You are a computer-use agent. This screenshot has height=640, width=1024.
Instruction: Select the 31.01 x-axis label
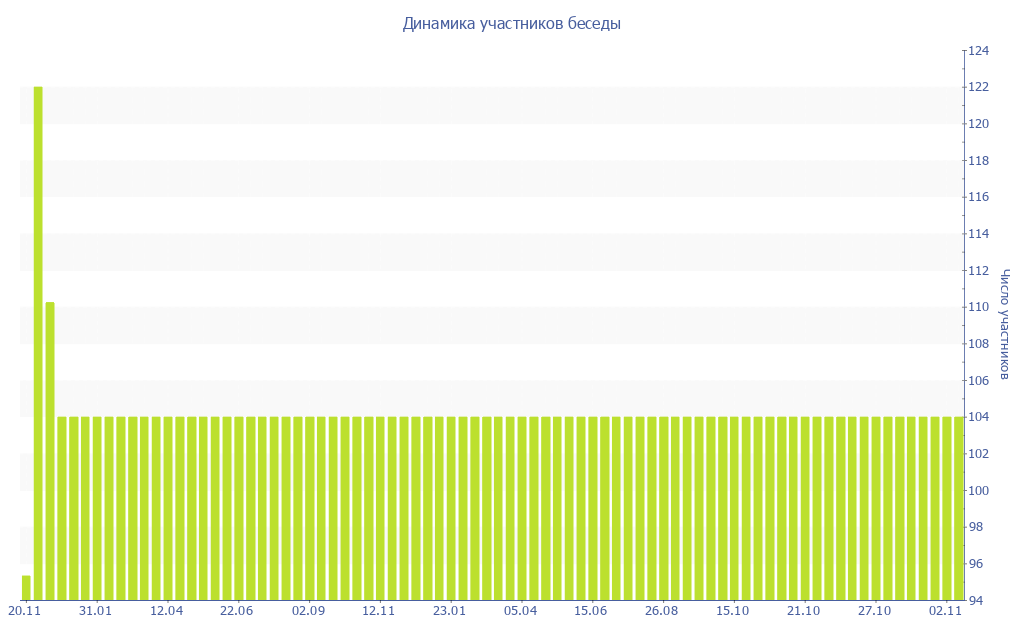click(x=95, y=610)
